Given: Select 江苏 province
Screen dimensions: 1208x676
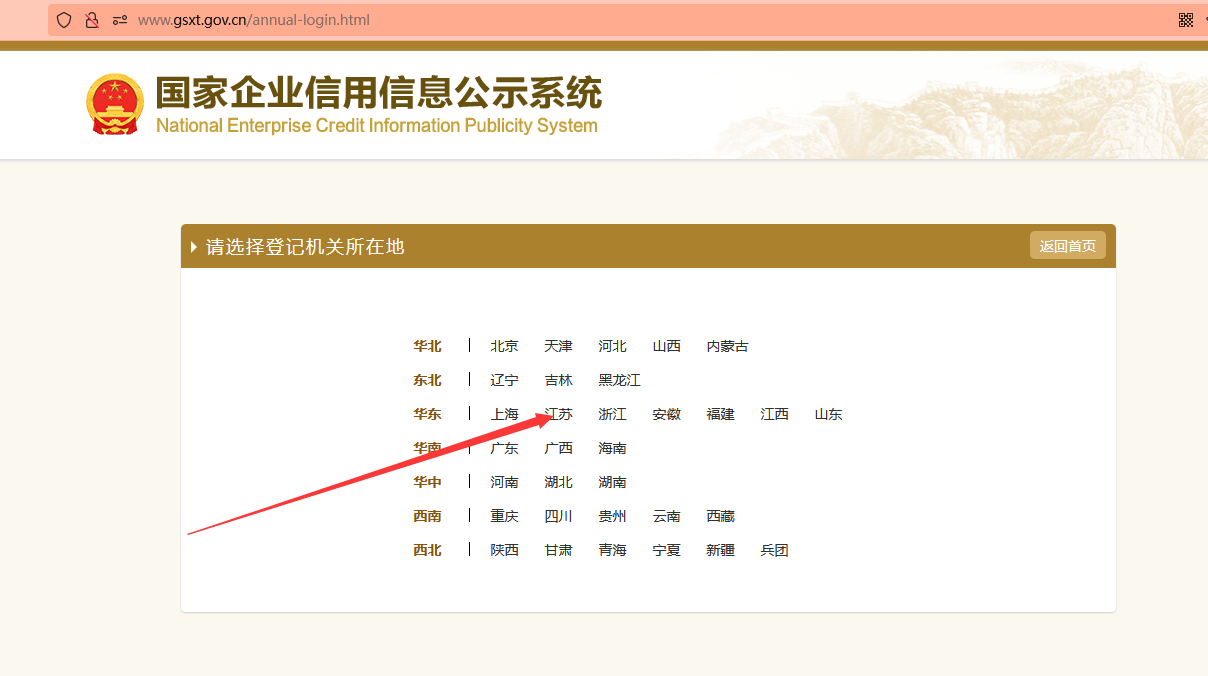Looking at the screenshot, I should click(x=559, y=414).
